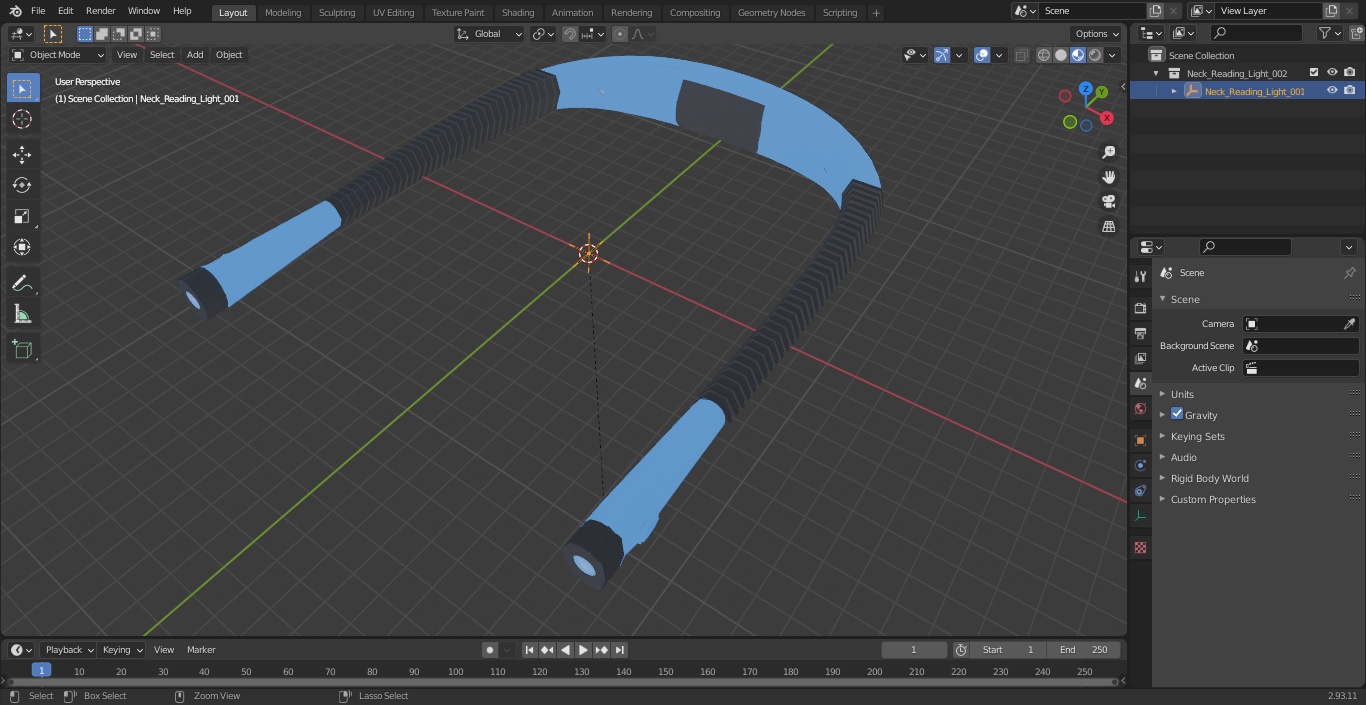1366x705 pixels.
Task: Select the Select Box tool
Action: [22, 88]
